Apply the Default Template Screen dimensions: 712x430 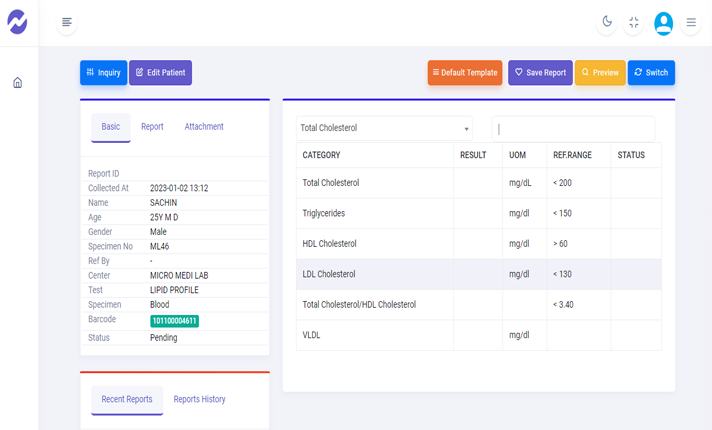tap(465, 73)
